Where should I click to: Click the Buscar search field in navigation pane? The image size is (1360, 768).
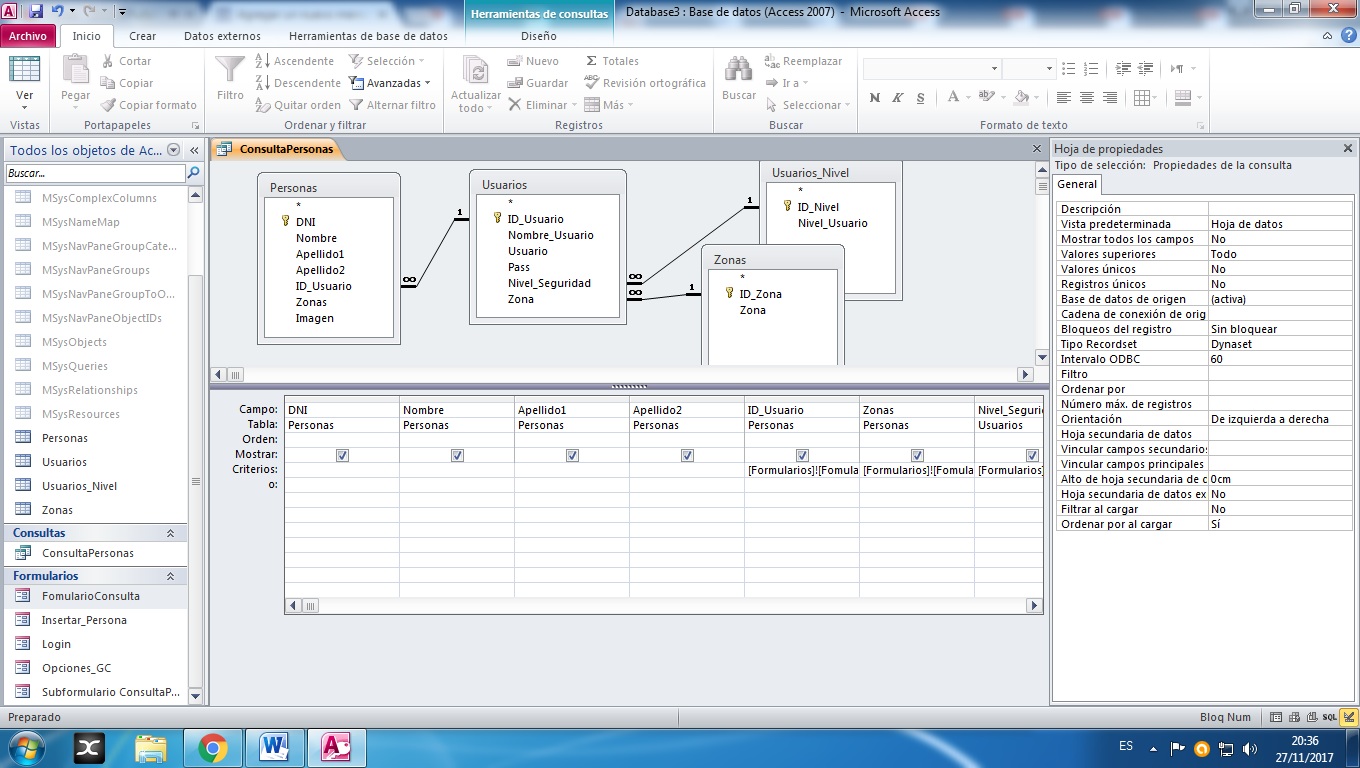click(95, 173)
